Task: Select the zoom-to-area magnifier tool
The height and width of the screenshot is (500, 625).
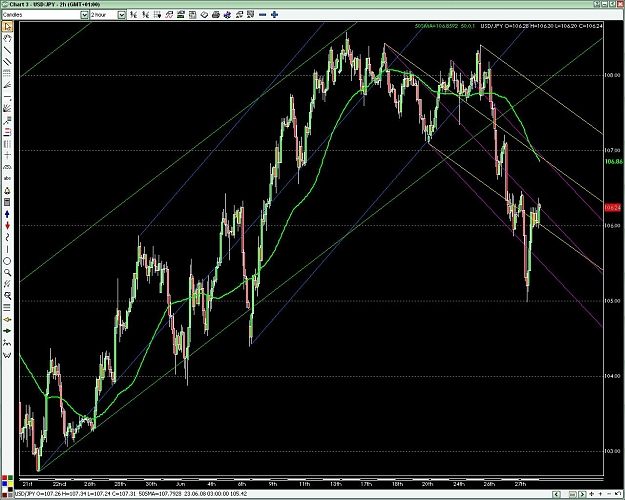Action: point(7,296)
